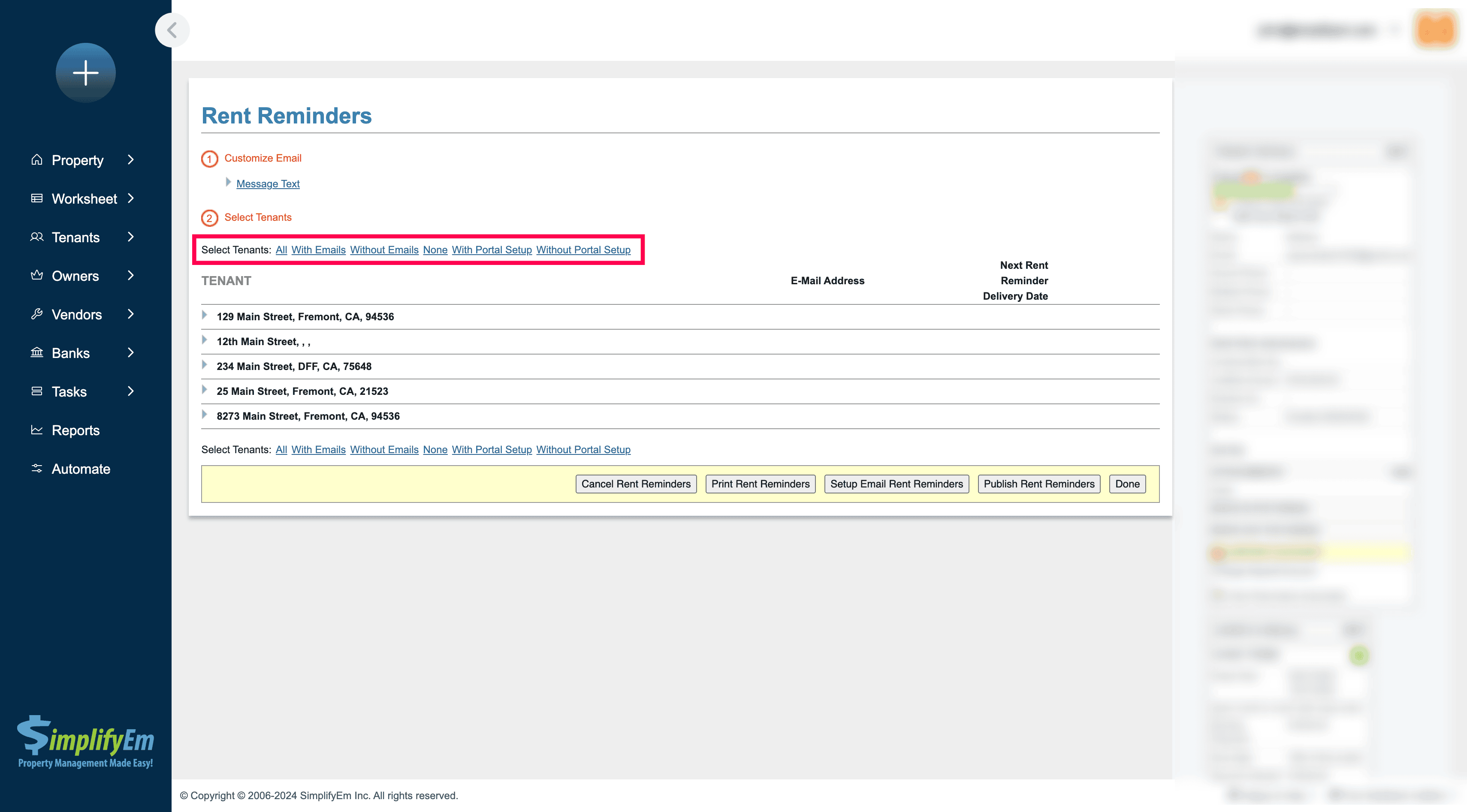Click the blue plus add button

pyautogui.click(x=85, y=73)
